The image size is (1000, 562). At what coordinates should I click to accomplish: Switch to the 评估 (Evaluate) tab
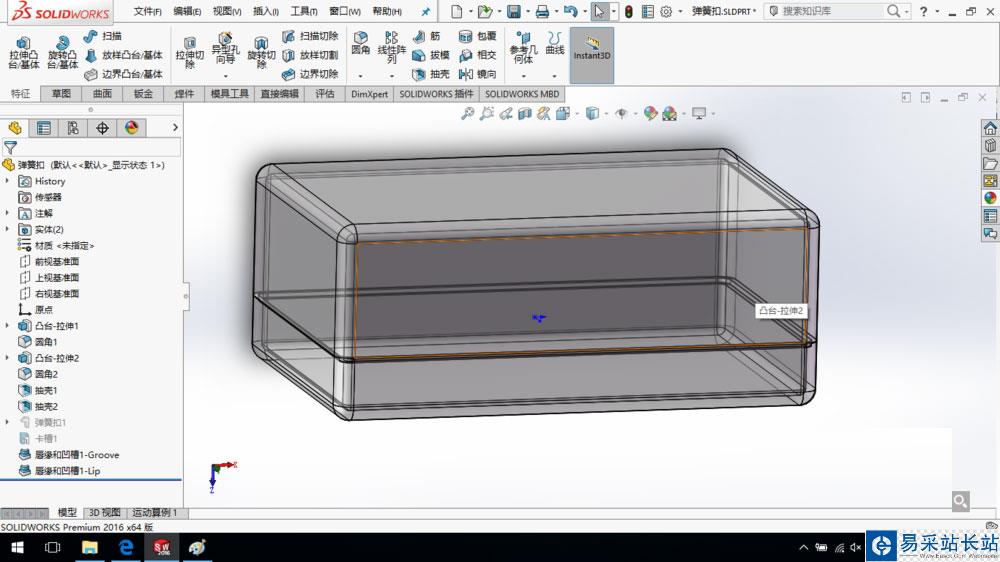click(x=325, y=94)
